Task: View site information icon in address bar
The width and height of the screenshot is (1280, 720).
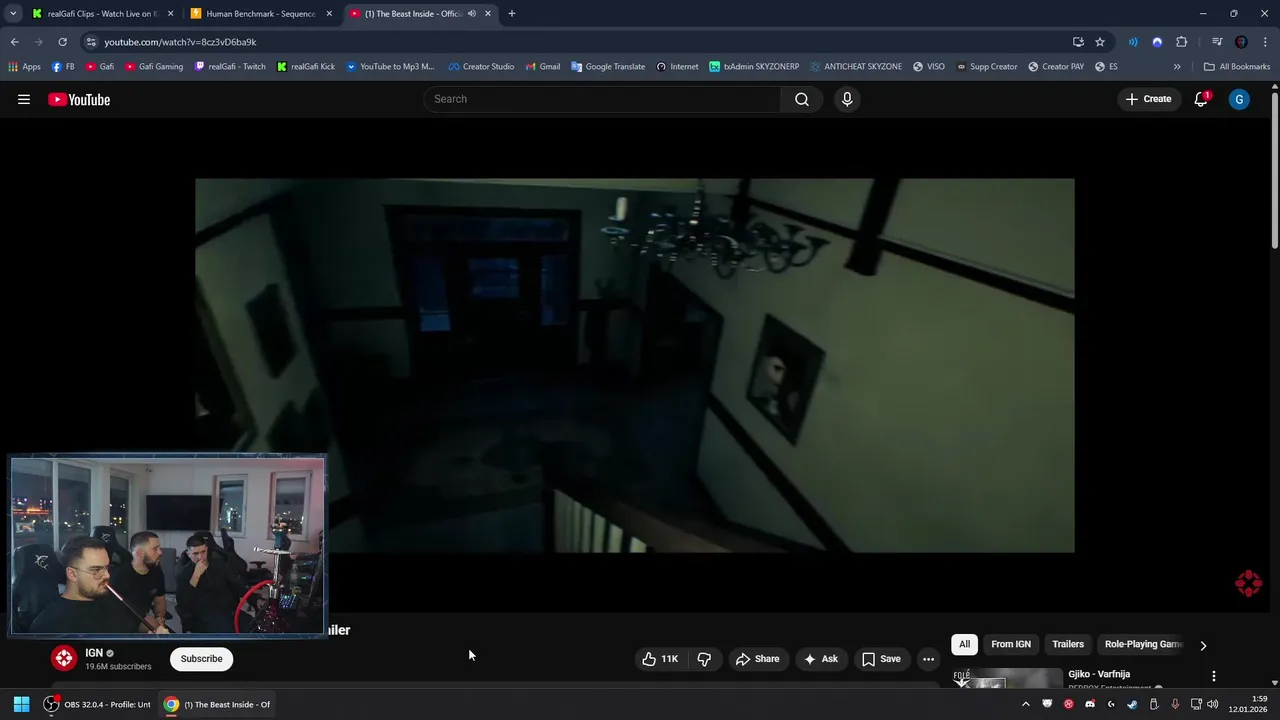Action: pyautogui.click(x=91, y=42)
